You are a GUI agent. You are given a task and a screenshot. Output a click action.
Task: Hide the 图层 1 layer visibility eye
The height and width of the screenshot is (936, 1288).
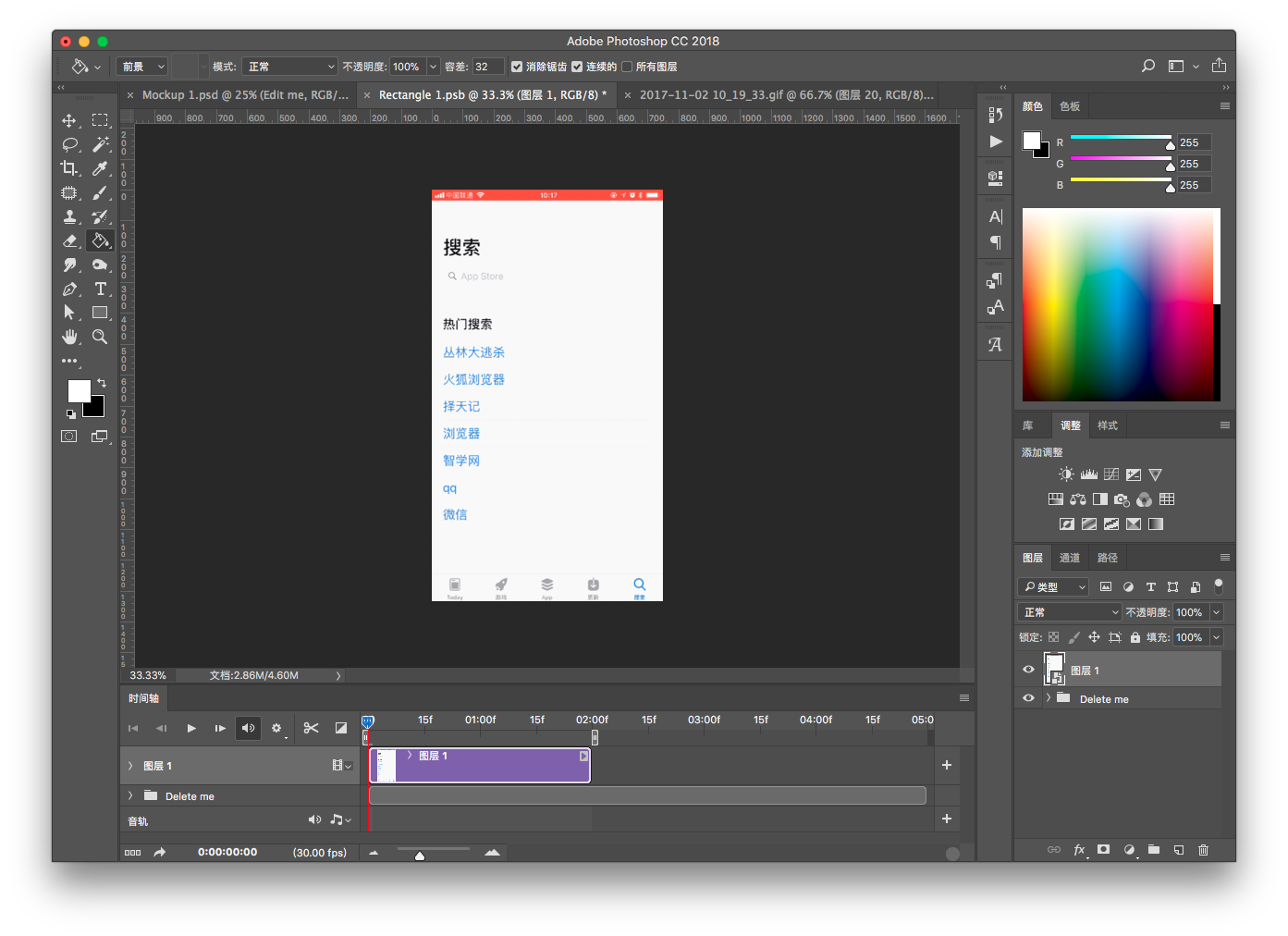(1028, 670)
